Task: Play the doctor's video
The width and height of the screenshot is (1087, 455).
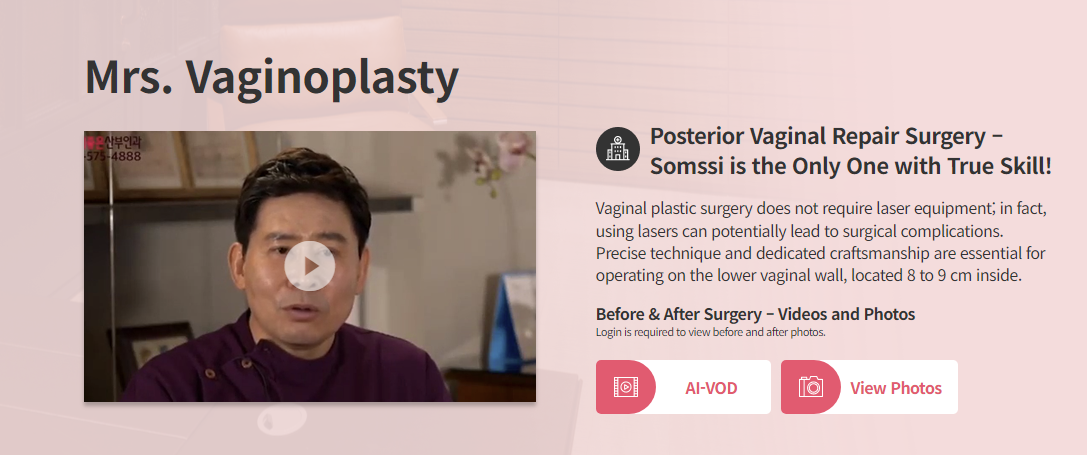Action: pos(309,266)
